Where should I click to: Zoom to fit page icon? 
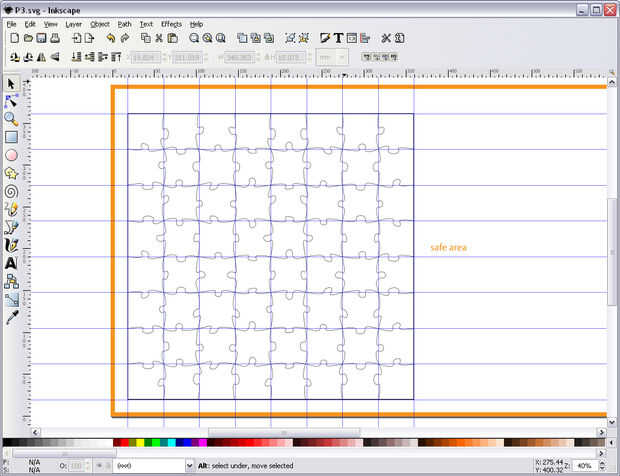tap(221, 38)
